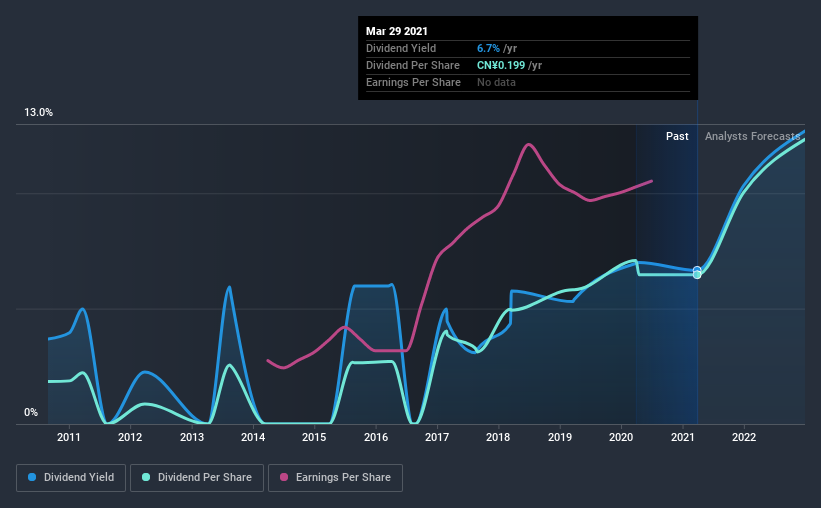
Task: Click the CN¥0.199 Dividend Per Share value
Action: [x=501, y=65]
